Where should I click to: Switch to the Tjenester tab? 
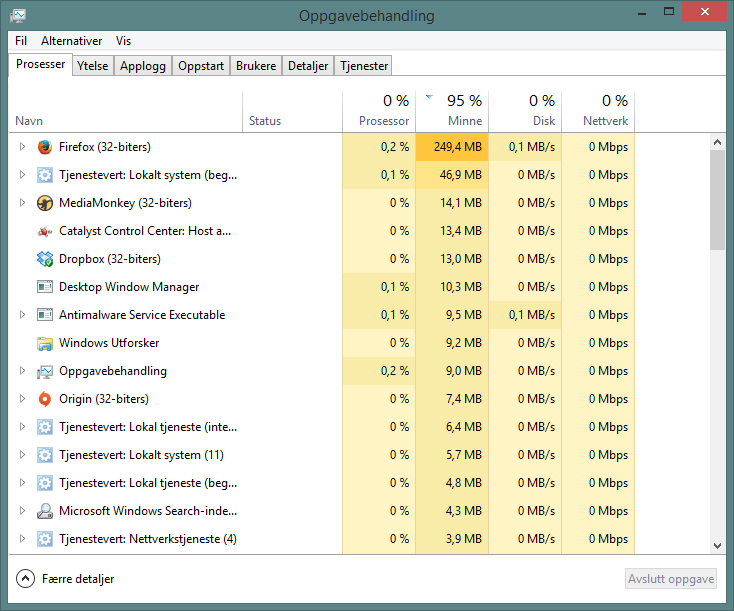click(364, 66)
